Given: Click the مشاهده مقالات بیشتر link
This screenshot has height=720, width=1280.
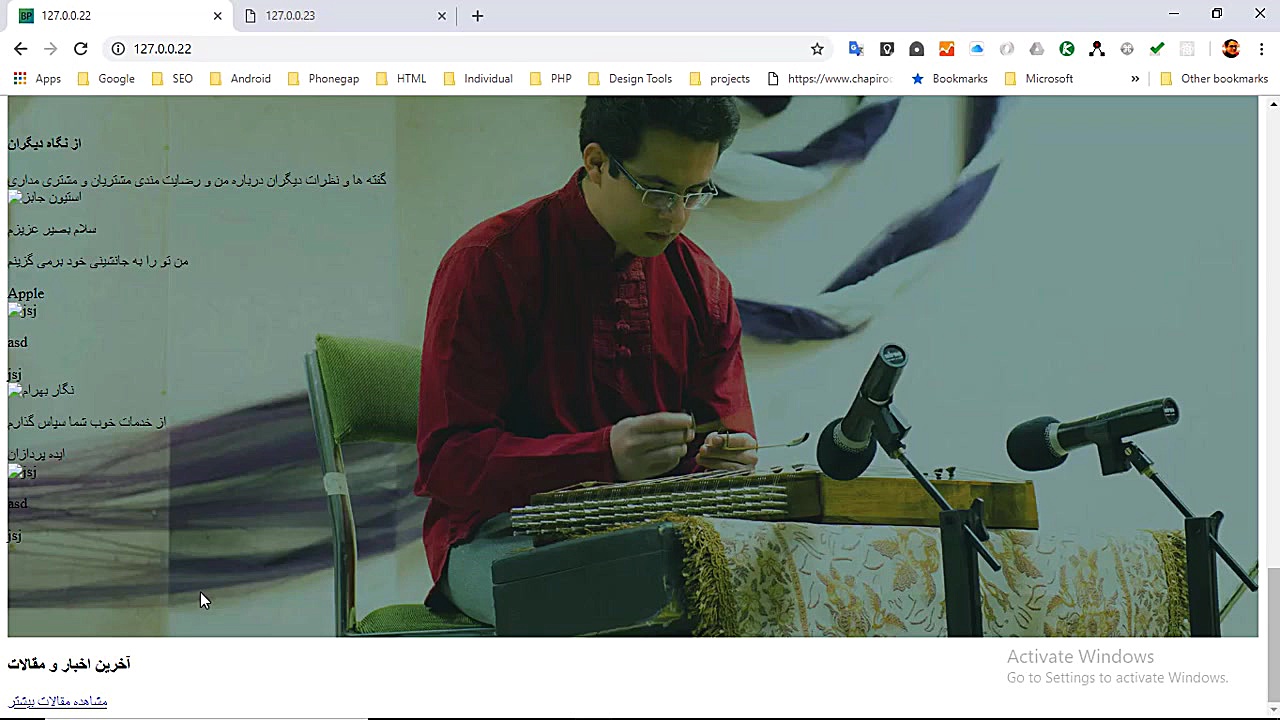Looking at the screenshot, I should pyautogui.click(x=57, y=701).
